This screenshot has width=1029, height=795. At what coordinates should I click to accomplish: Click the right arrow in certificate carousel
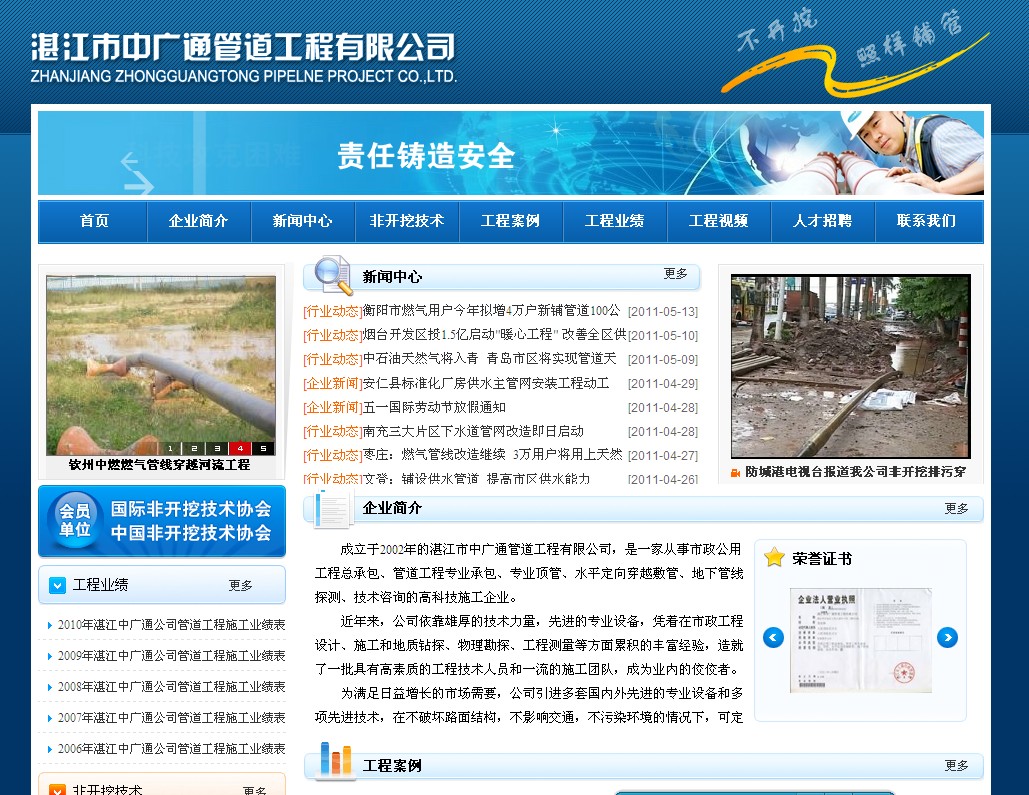947,638
